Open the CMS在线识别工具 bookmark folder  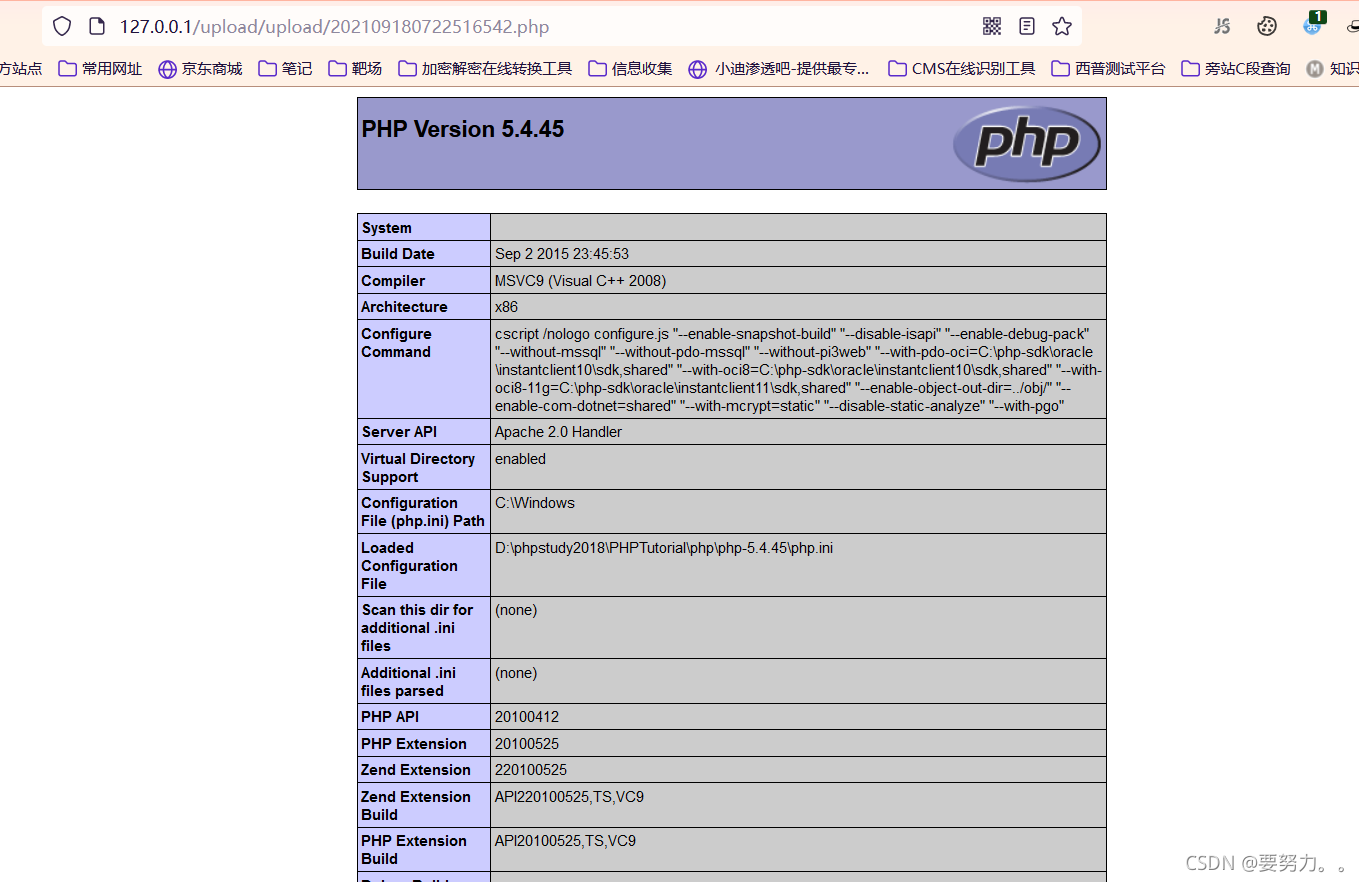[x=961, y=69]
